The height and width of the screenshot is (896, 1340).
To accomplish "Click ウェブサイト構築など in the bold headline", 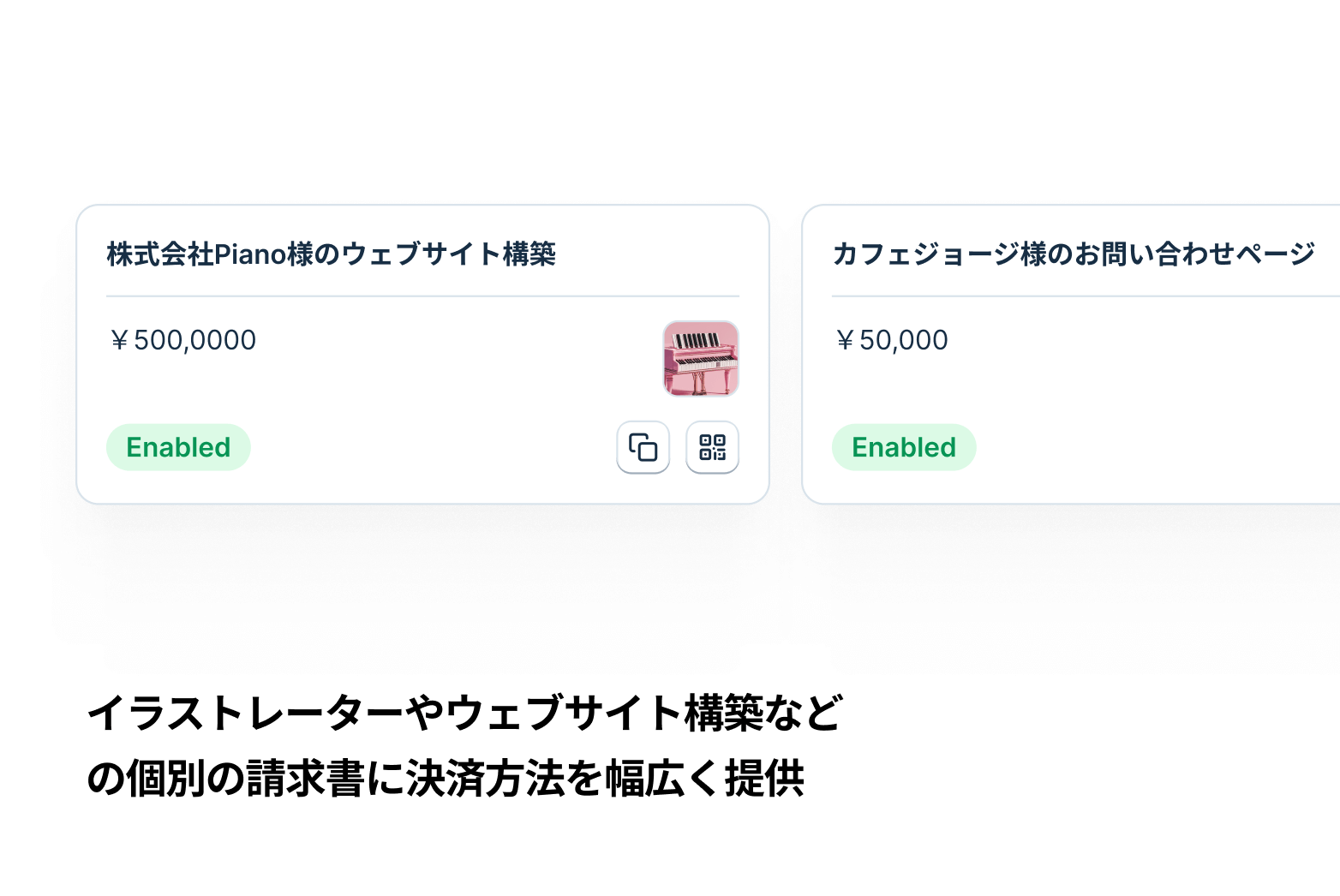I will click(644, 713).
